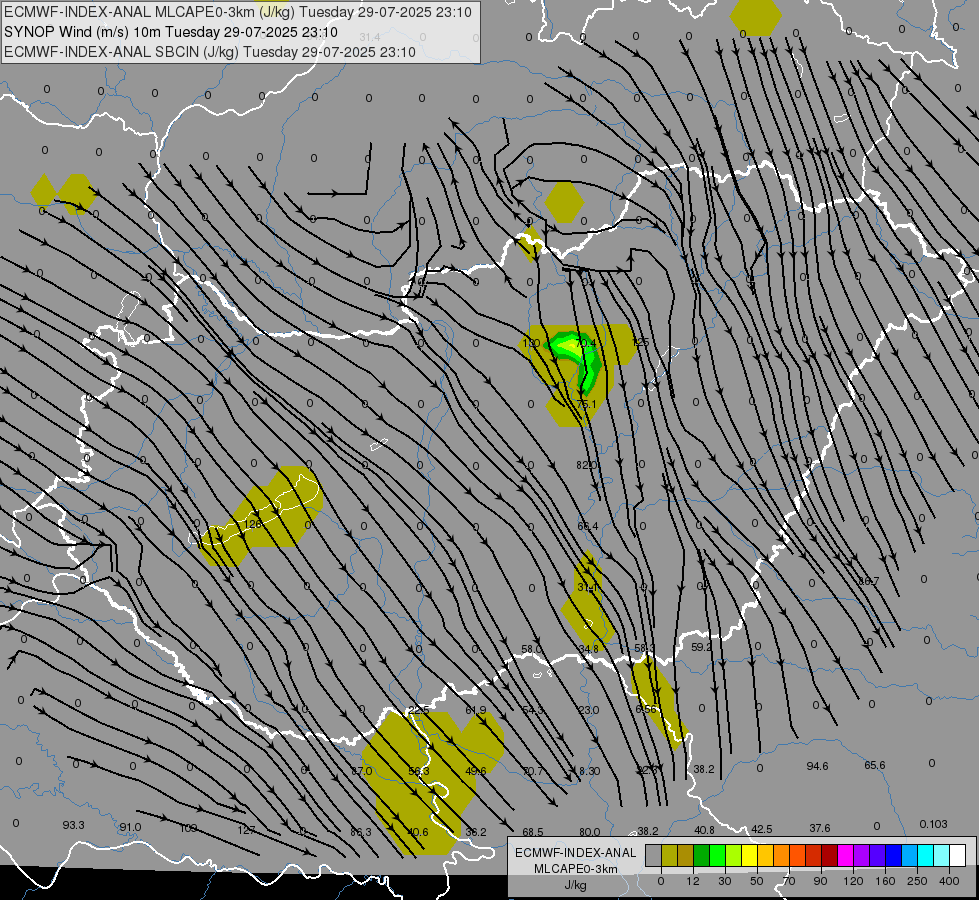Click the map value 126
This screenshot has width=979, height=900.
[252, 524]
